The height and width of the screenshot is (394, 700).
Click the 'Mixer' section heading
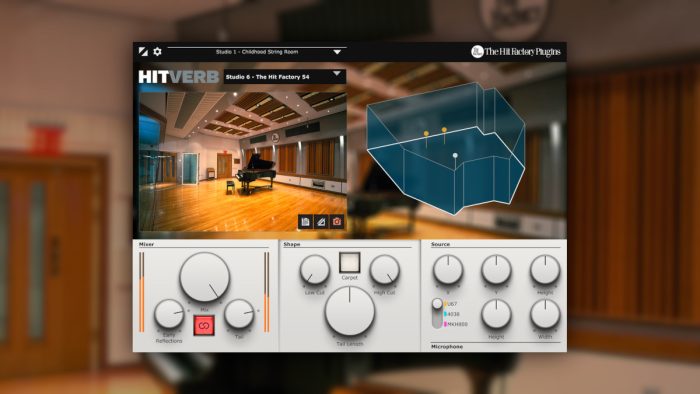(x=146, y=244)
